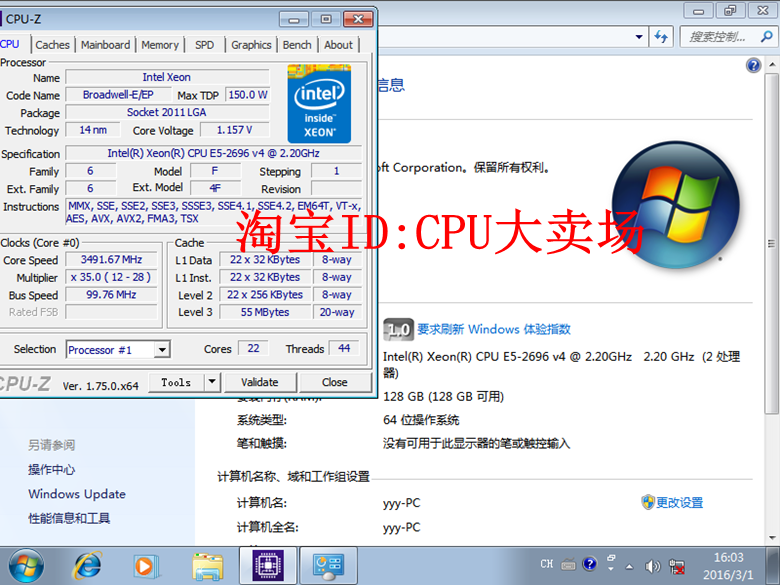Image resolution: width=780 pixels, height=585 pixels.
Task: Open the Mainboard tab
Action: 105,45
